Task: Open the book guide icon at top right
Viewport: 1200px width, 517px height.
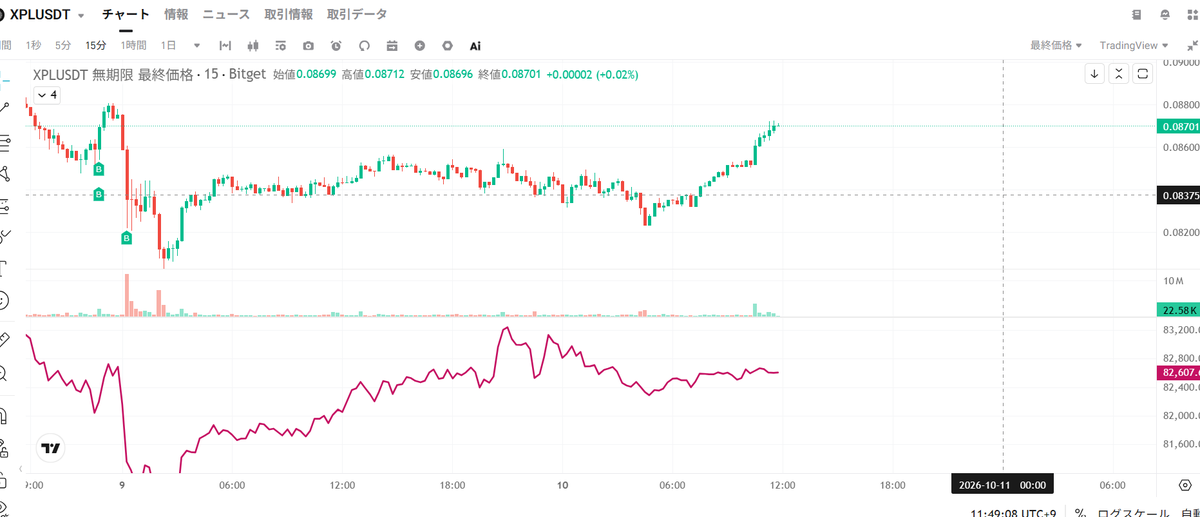Action: [x=1137, y=15]
